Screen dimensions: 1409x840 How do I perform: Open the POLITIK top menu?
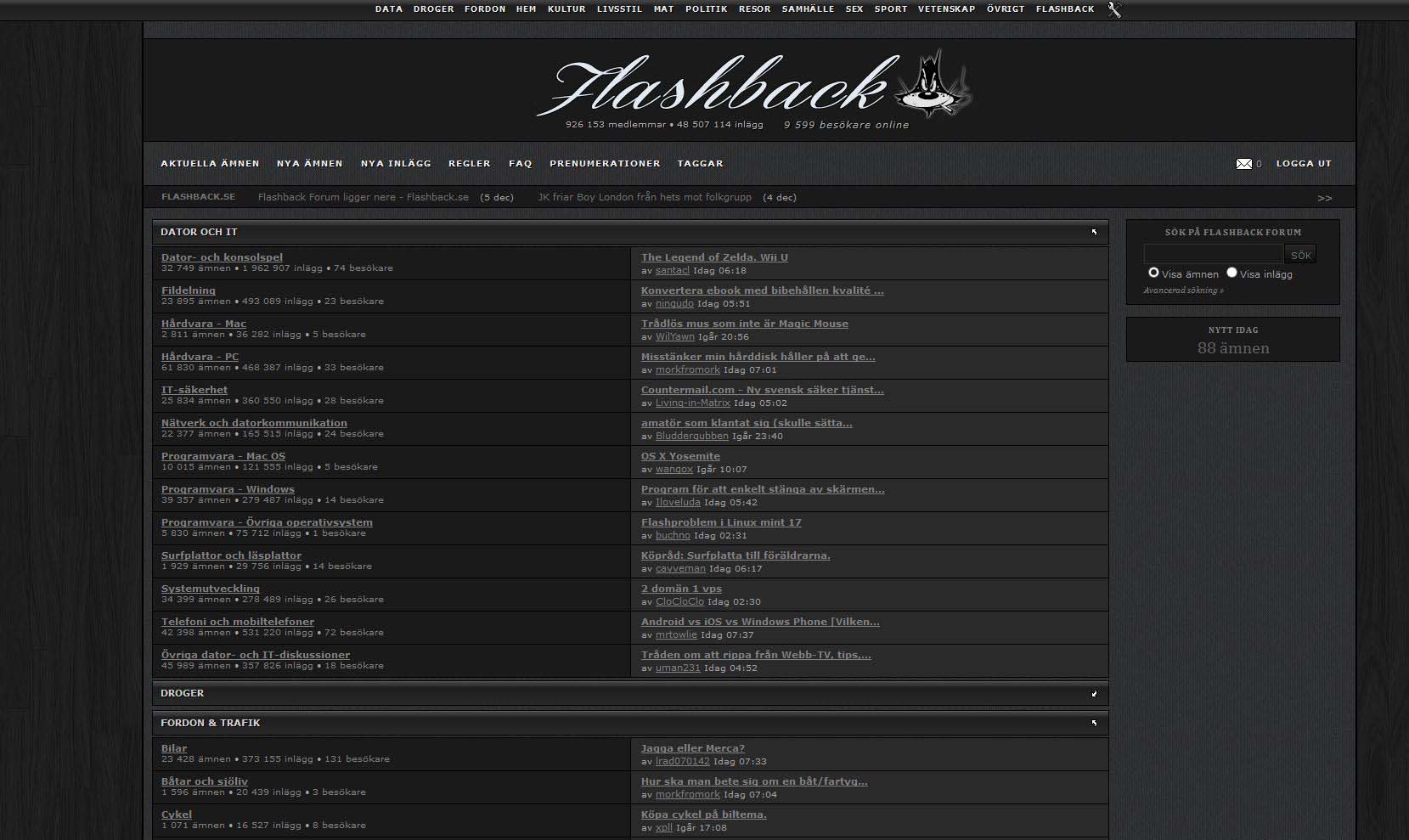tap(707, 9)
